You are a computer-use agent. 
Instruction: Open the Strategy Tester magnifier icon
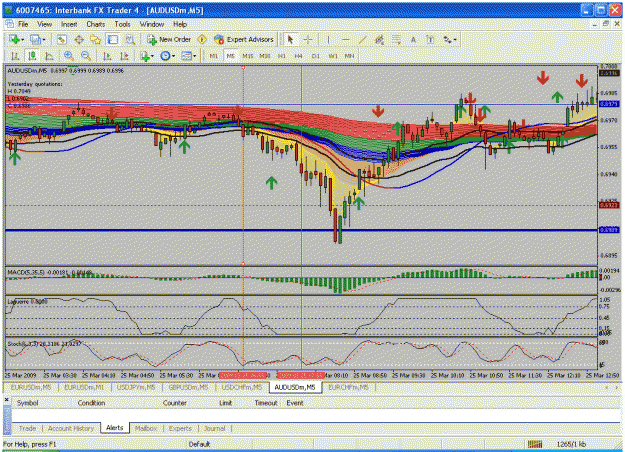tap(130, 39)
